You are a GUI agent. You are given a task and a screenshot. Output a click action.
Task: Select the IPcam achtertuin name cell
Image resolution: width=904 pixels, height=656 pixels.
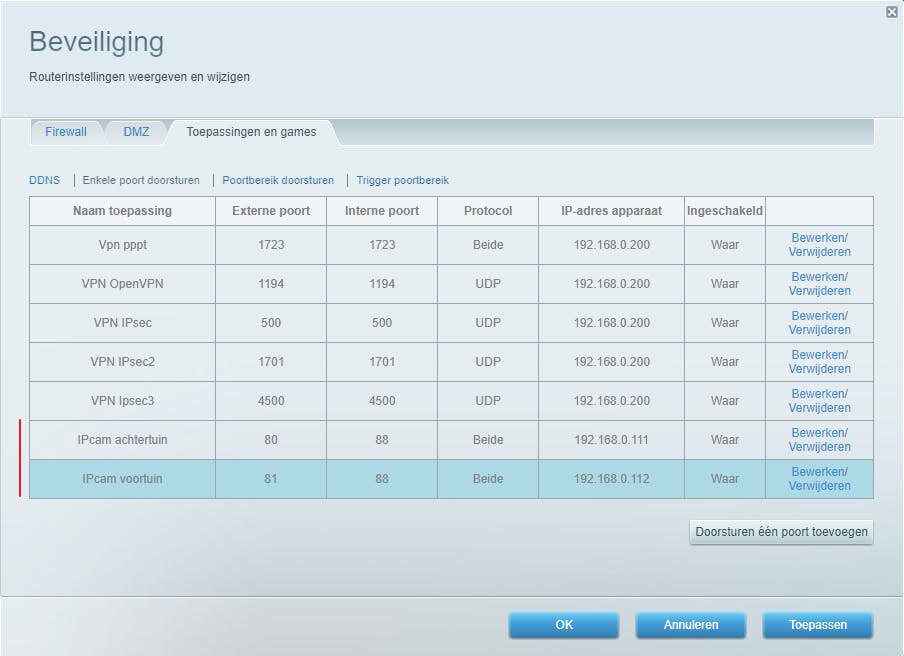[x=122, y=440]
